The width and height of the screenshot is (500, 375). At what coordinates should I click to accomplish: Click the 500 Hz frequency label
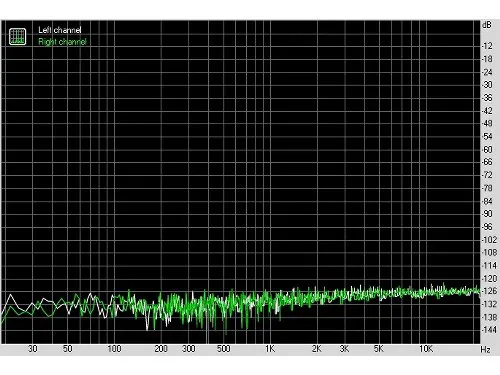pos(223,349)
